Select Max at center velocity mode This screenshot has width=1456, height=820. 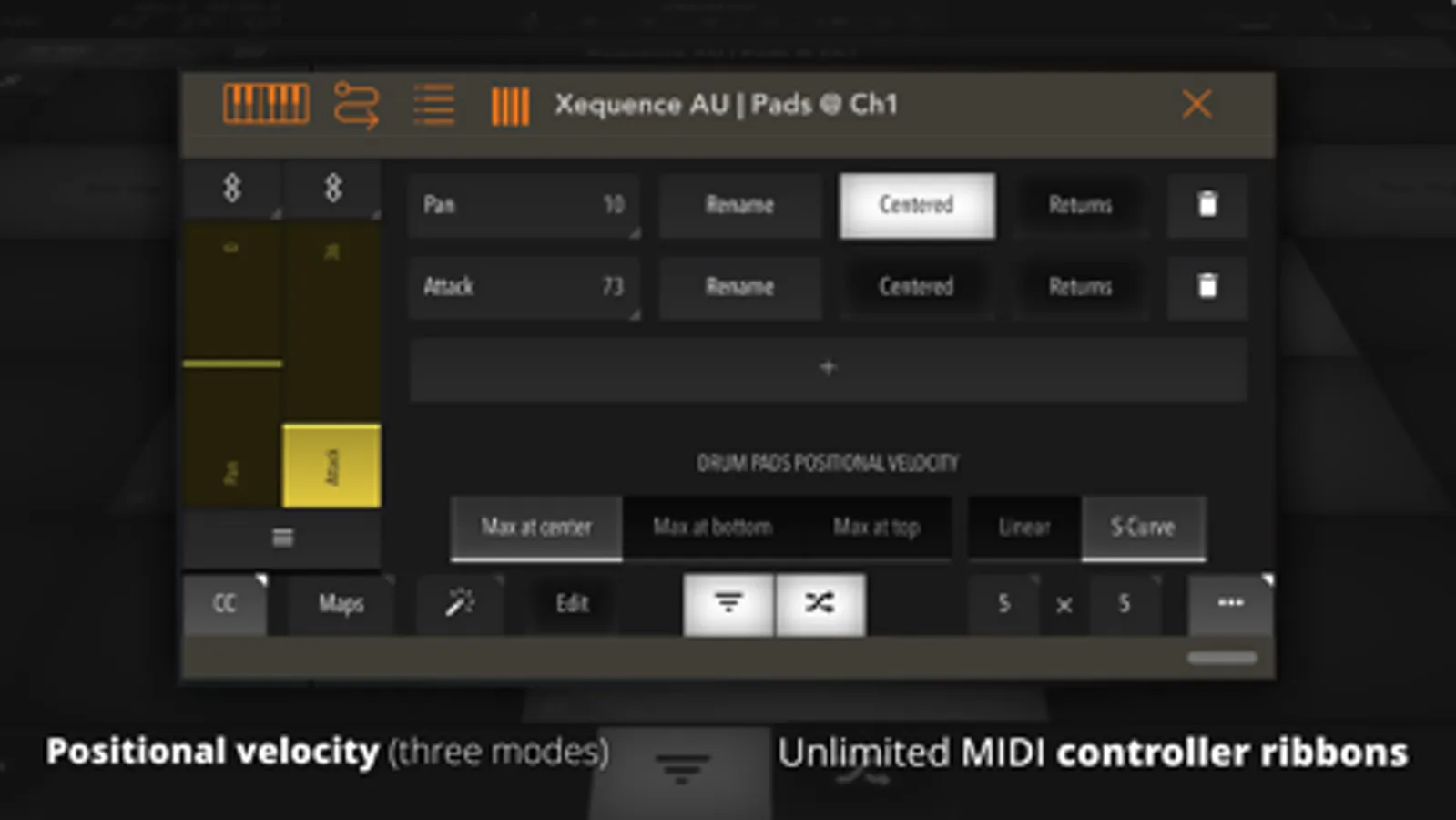click(x=536, y=528)
